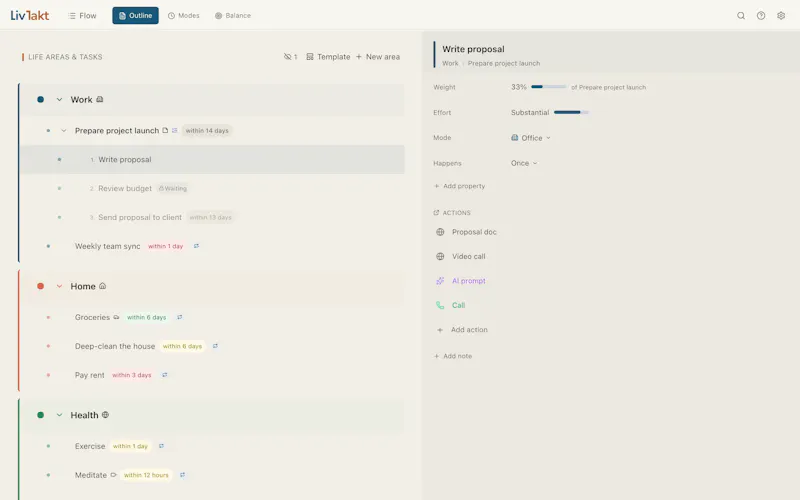Add a New area

tap(378, 57)
